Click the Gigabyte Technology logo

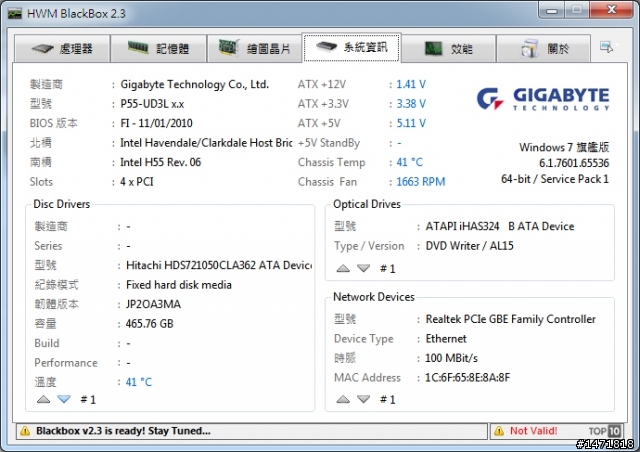(x=543, y=99)
